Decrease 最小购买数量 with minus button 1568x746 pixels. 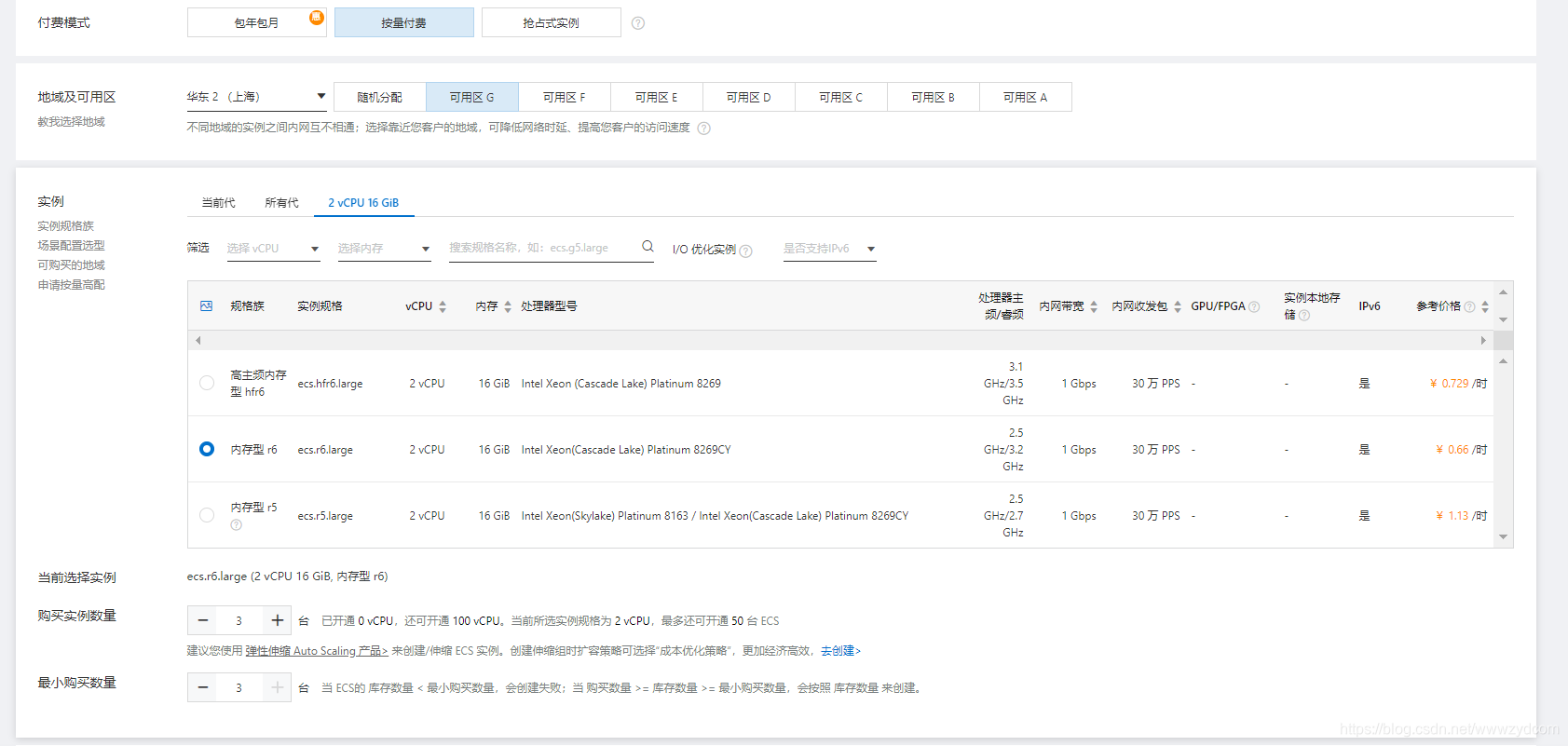point(202,687)
